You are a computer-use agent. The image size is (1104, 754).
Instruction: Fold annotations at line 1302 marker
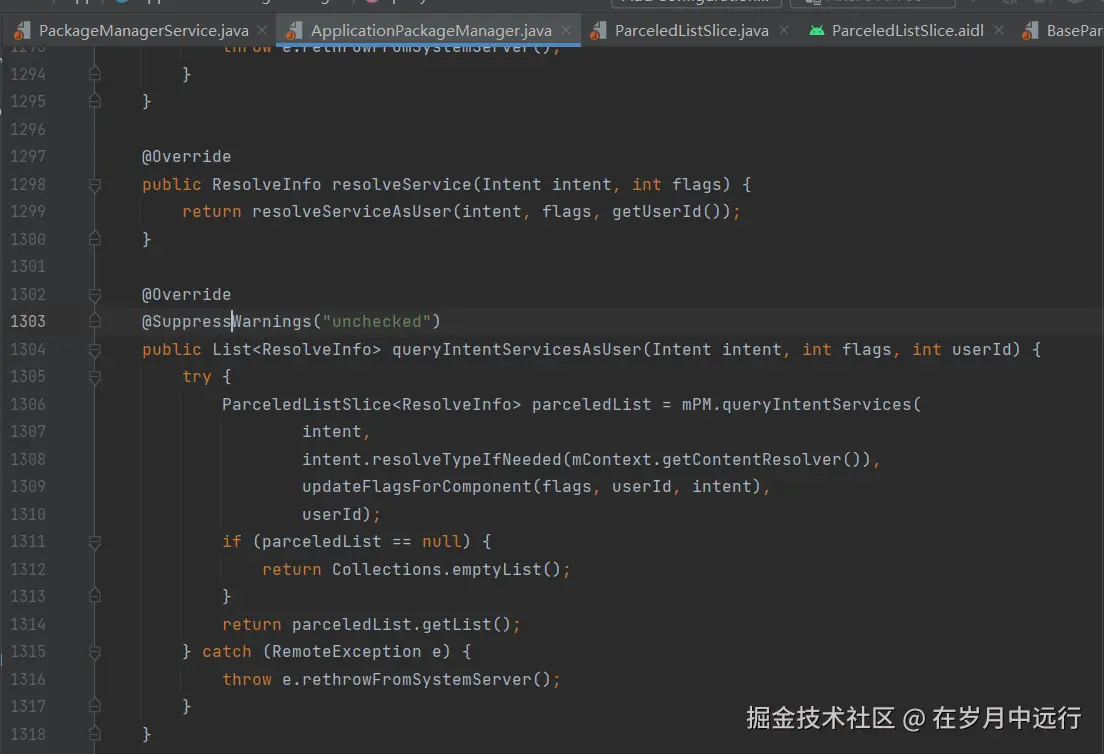point(95,294)
